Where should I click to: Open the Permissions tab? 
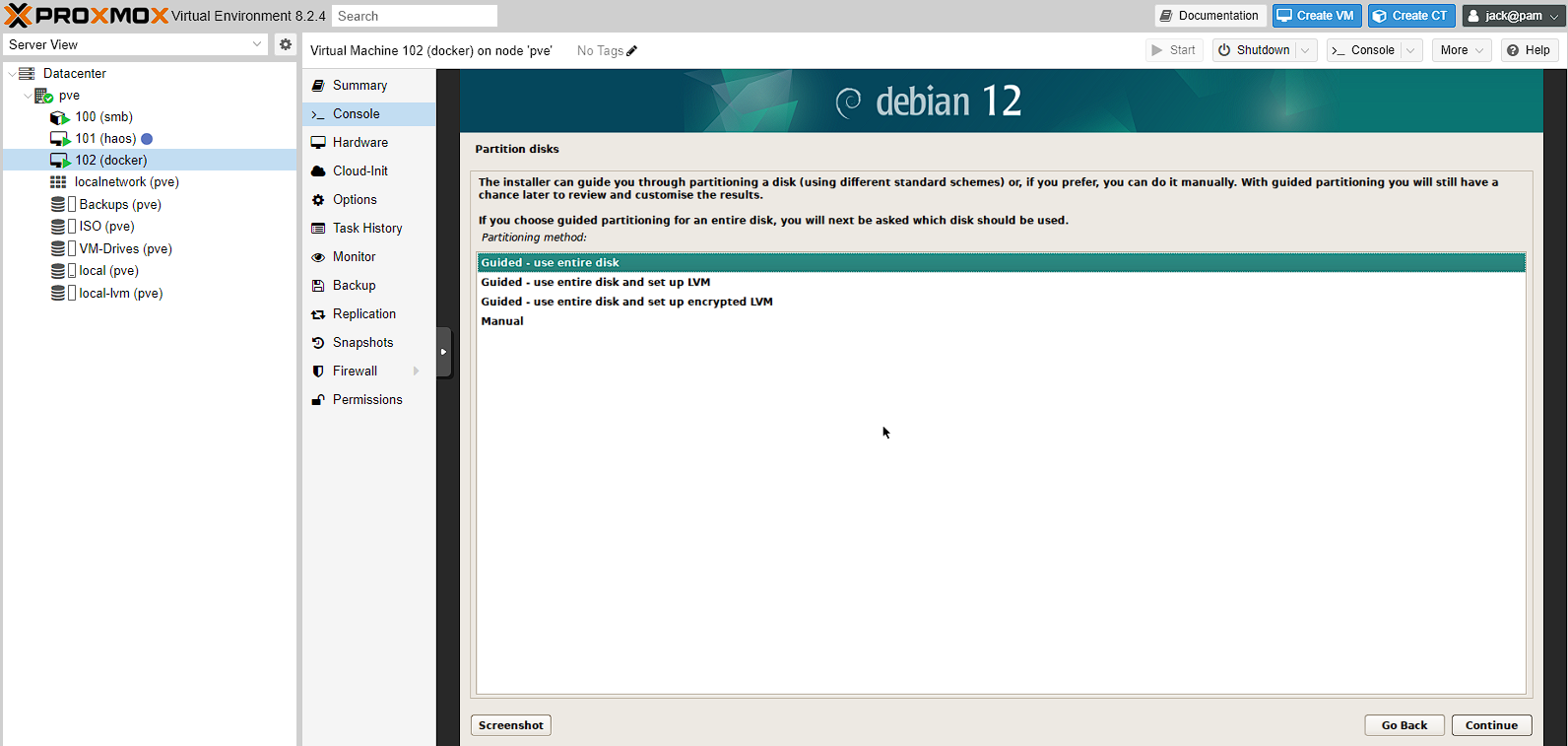[368, 400]
